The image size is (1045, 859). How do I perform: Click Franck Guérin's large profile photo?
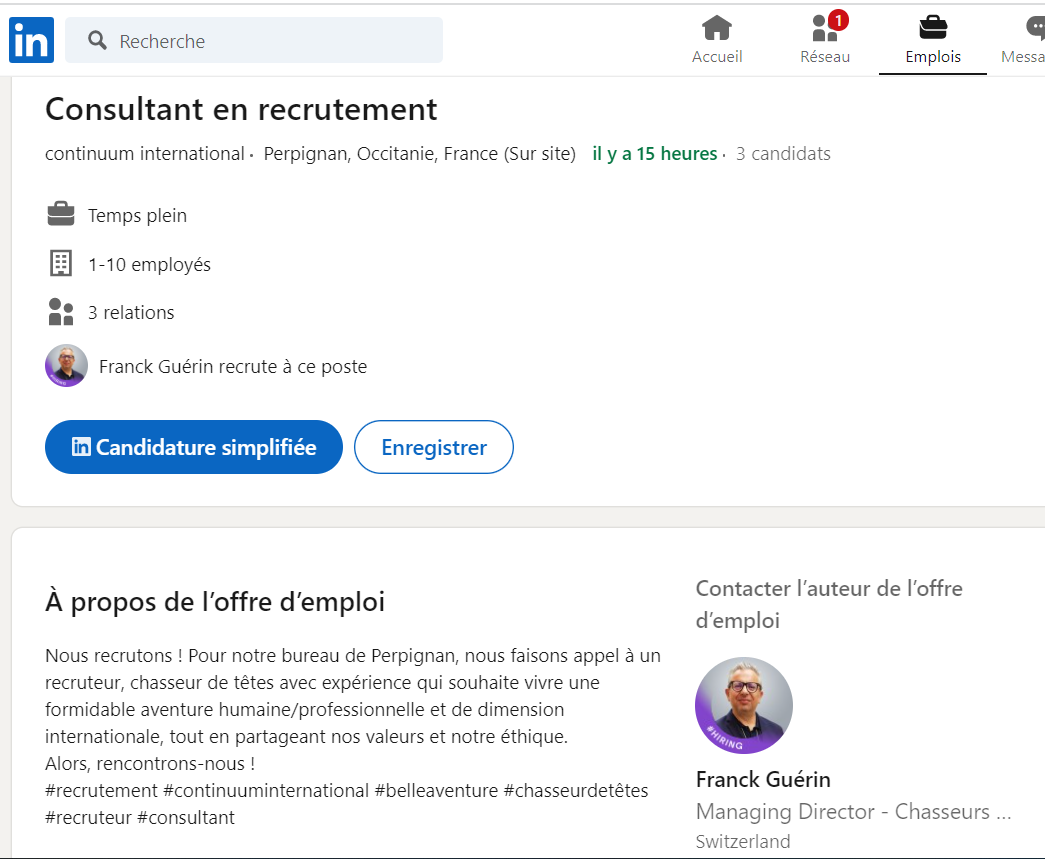[744, 705]
